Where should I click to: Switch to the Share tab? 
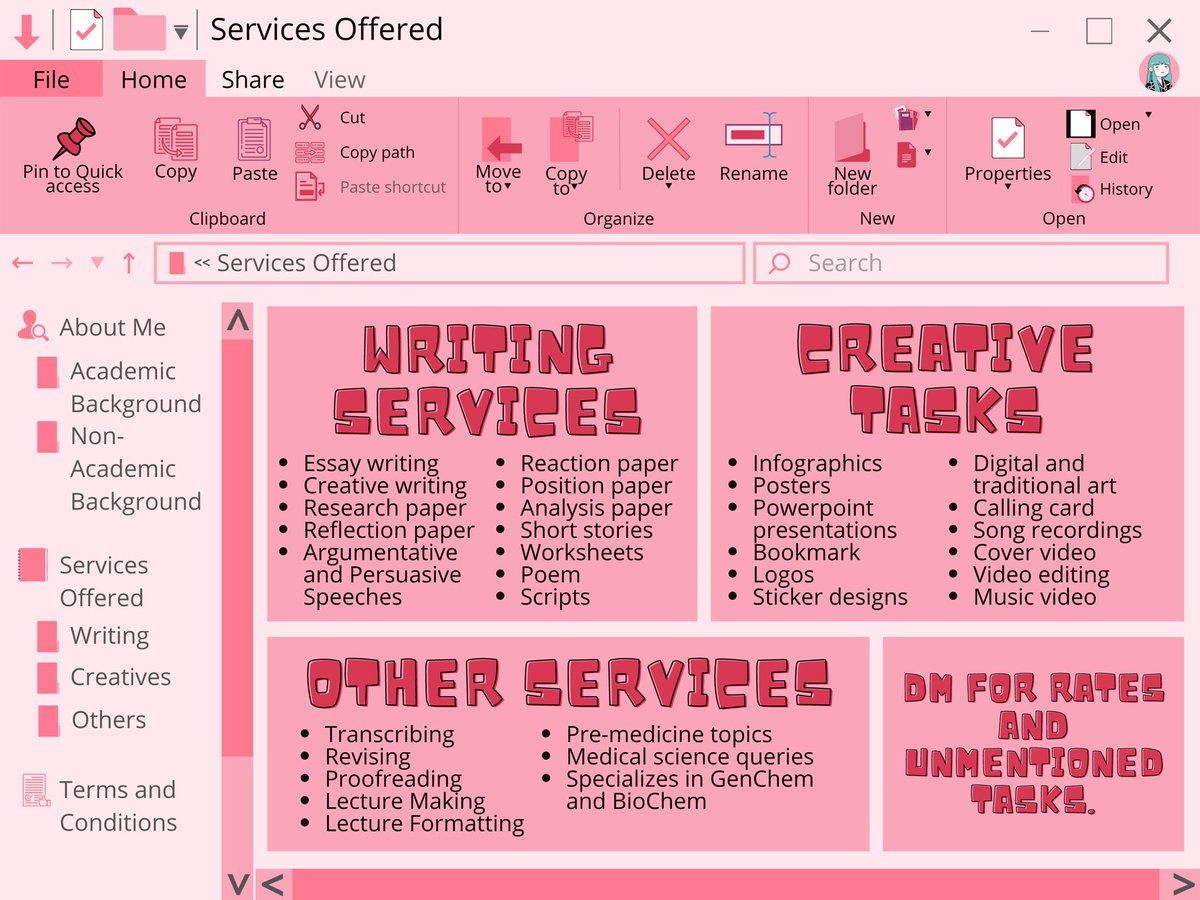coord(253,79)
